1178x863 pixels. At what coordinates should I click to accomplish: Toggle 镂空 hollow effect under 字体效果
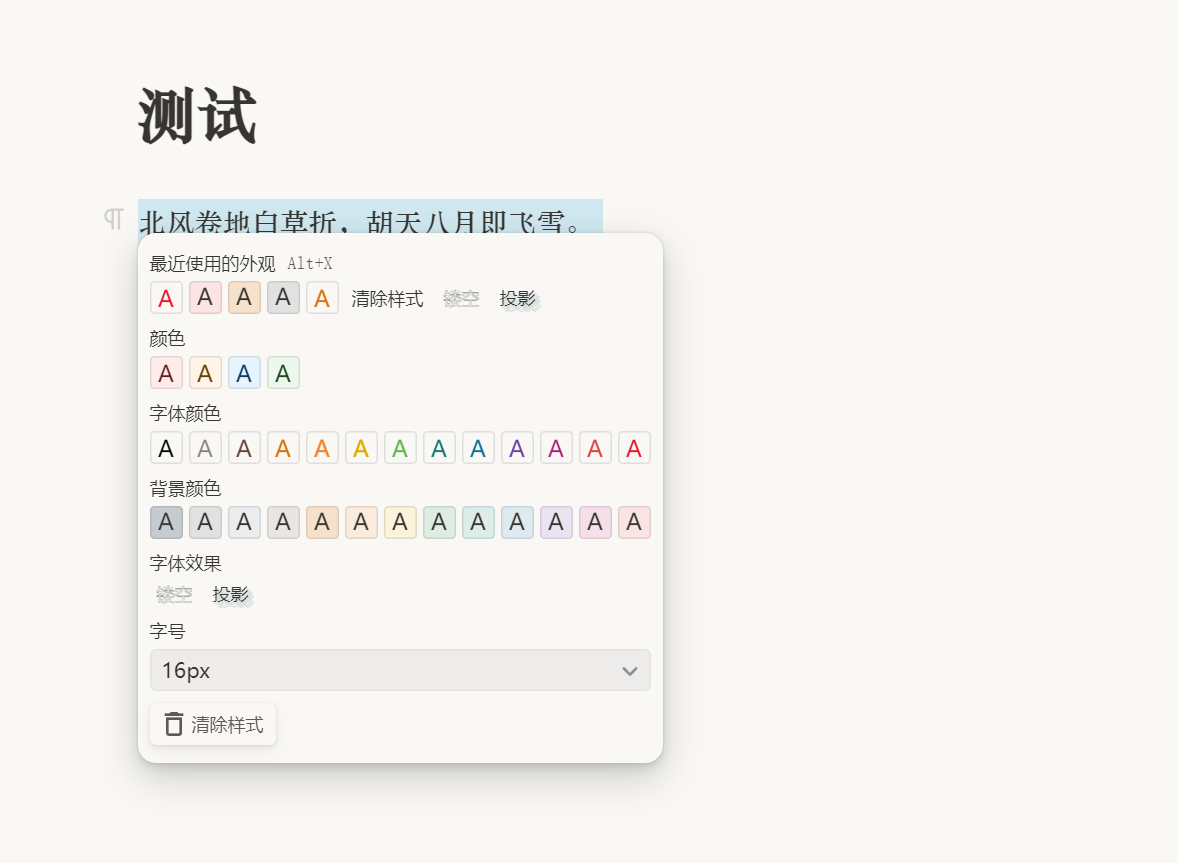tap(174, 595)
